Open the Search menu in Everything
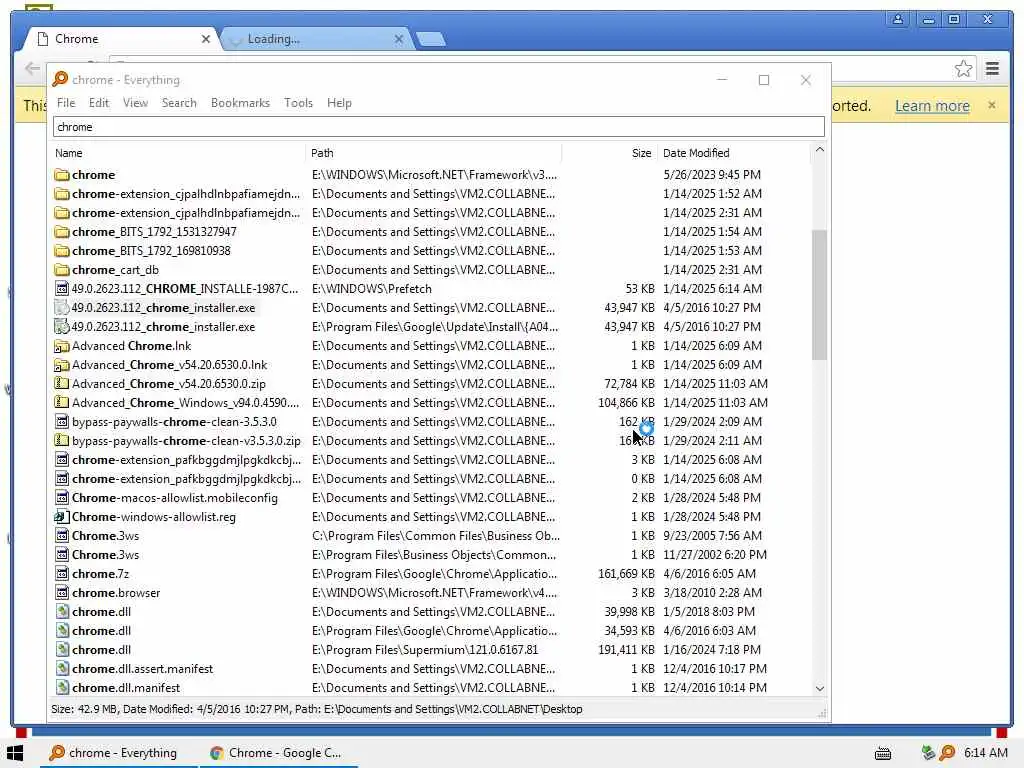Image resolution: width=1024 pixels, height=768 pixels. [x=179, y=103]
